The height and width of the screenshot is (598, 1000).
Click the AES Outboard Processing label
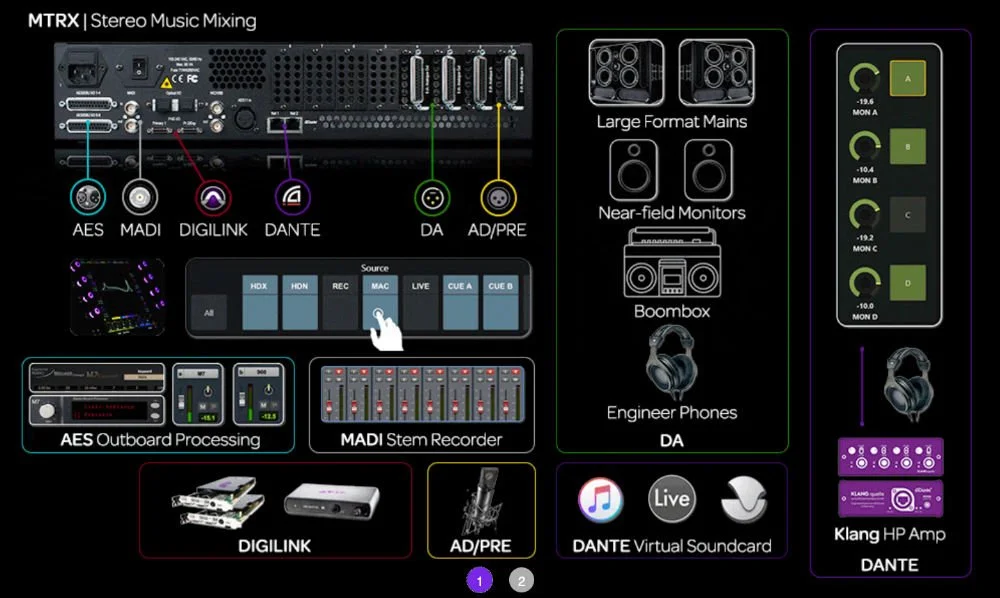[x=160, y=439]
